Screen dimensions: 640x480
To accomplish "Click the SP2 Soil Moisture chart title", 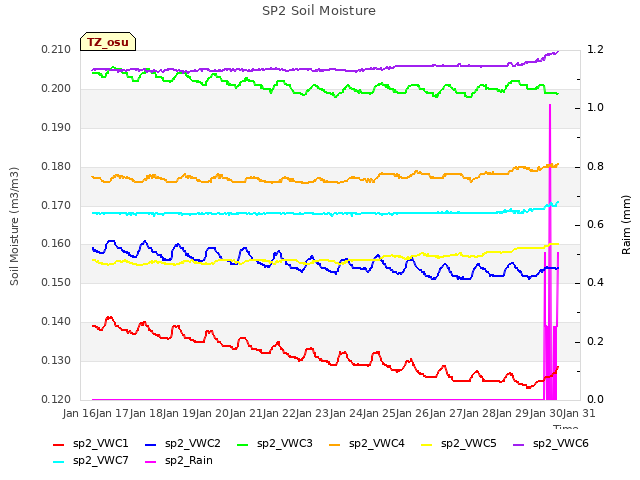I will tap(319, 11).
